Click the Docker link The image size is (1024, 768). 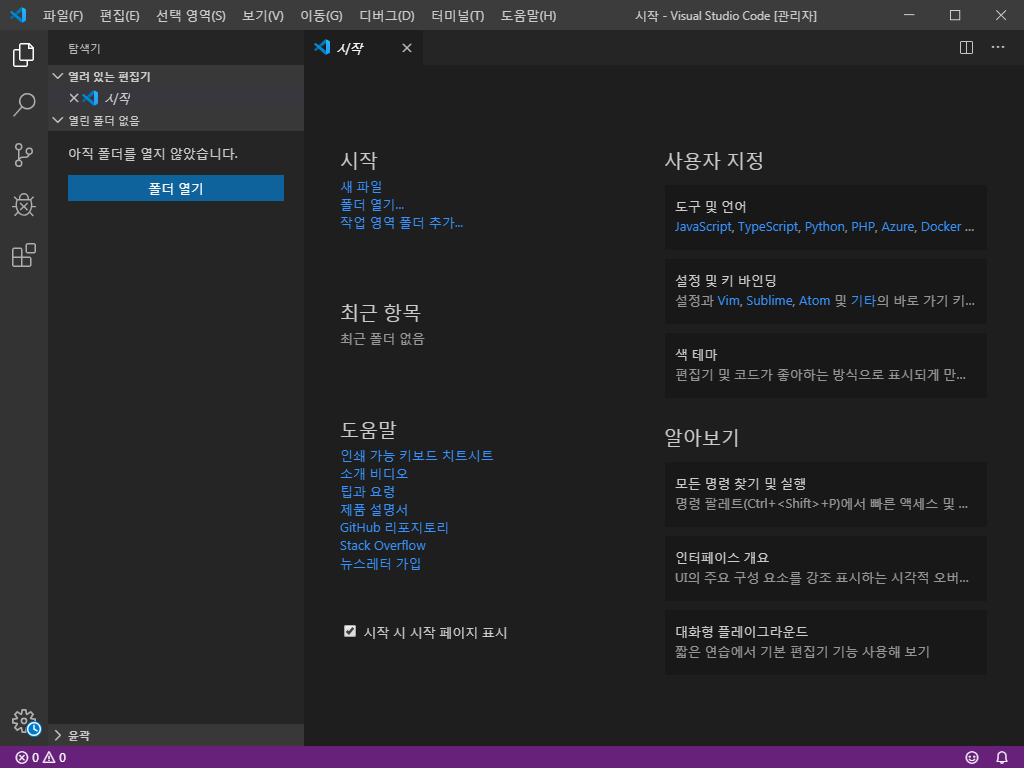(x=941, y=227)
